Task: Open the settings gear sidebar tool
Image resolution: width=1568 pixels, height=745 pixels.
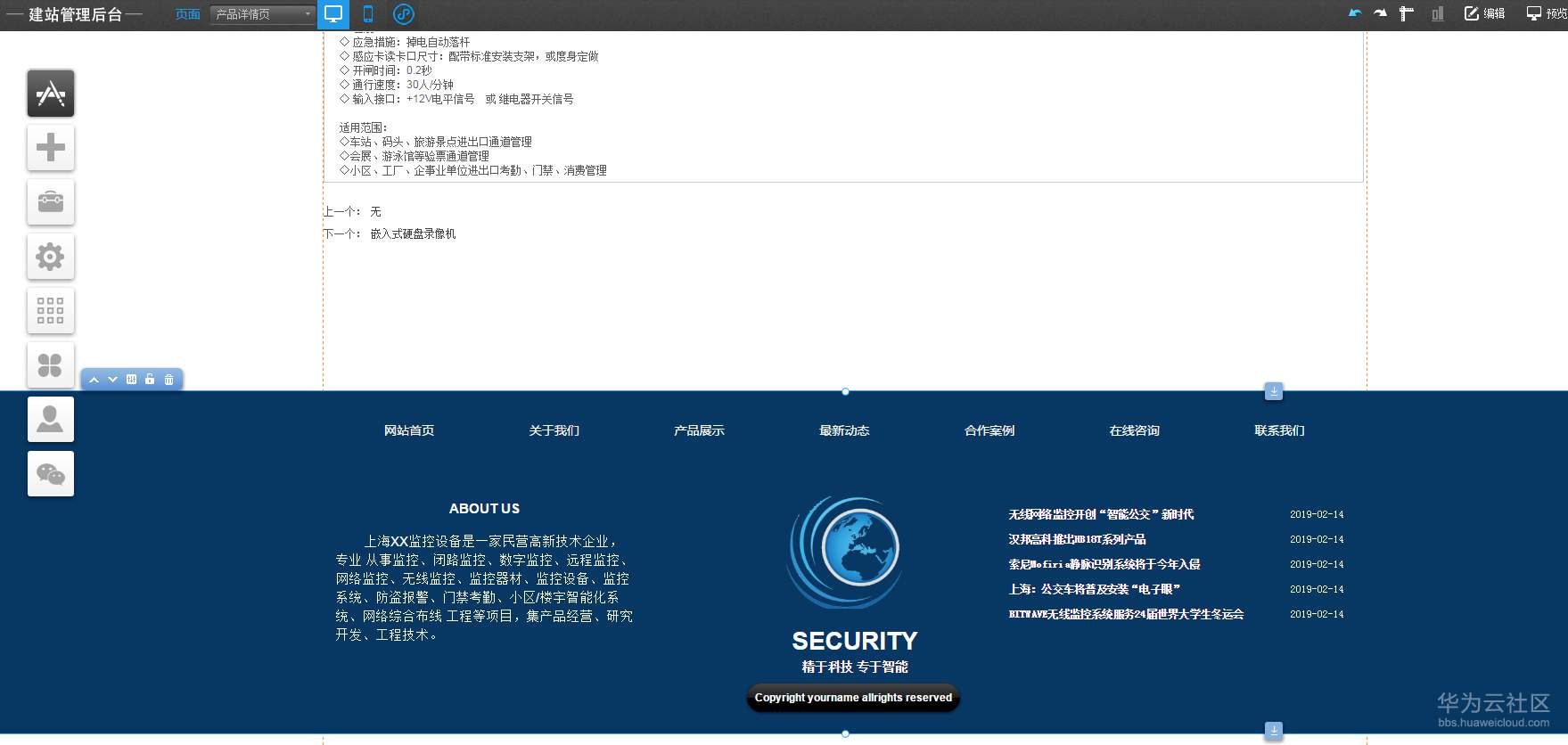Action: [x=51, y=257]
